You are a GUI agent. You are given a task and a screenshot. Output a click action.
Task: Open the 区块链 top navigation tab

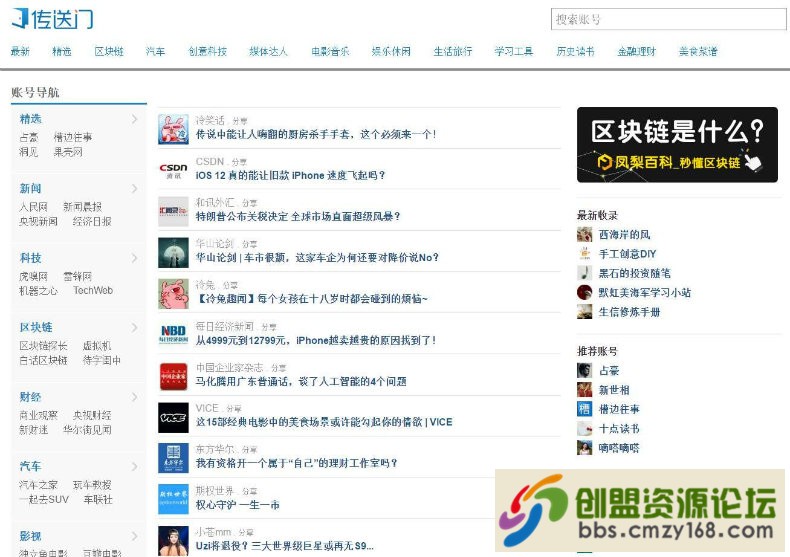coord(109,51)
